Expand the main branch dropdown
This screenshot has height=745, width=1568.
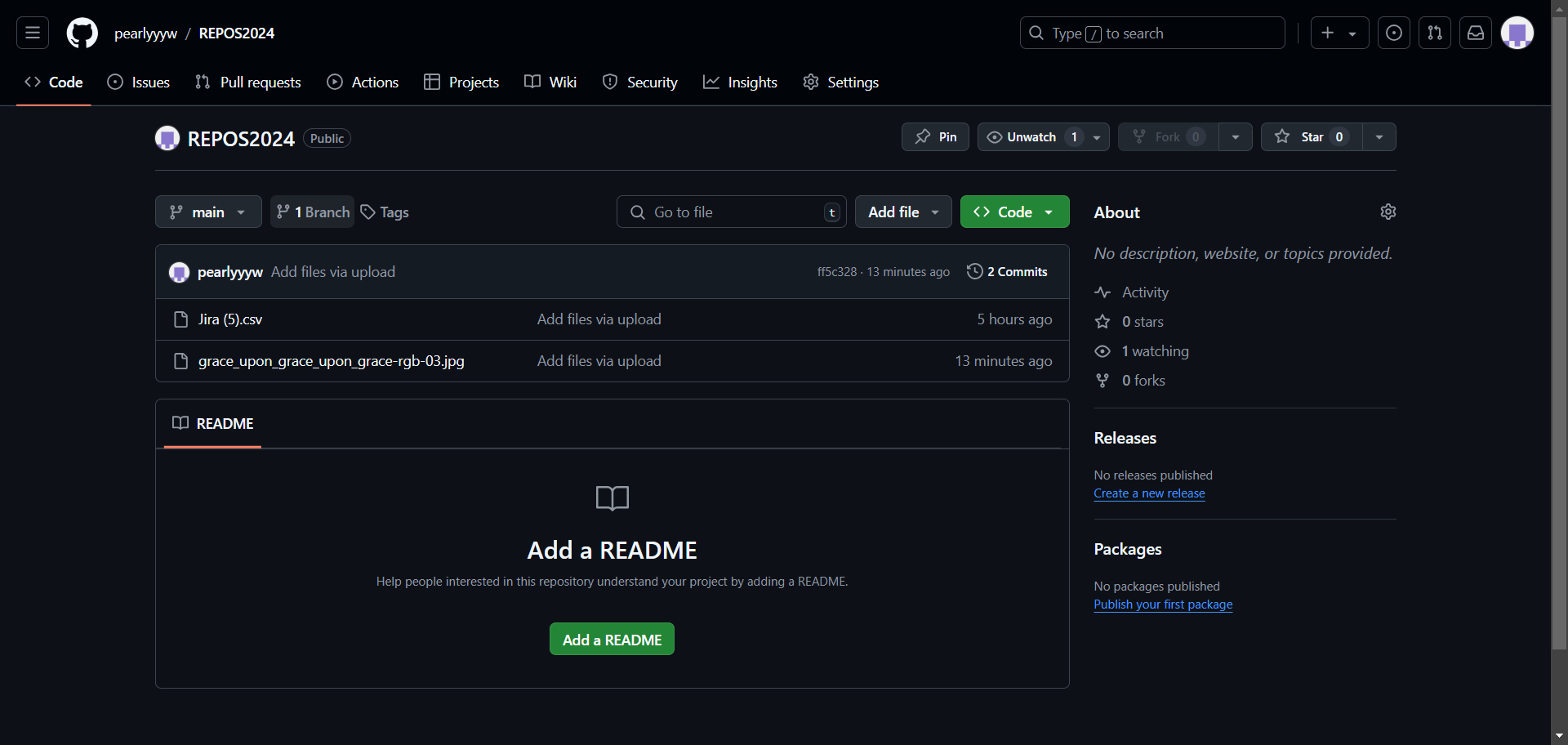[x=208, y=212]
